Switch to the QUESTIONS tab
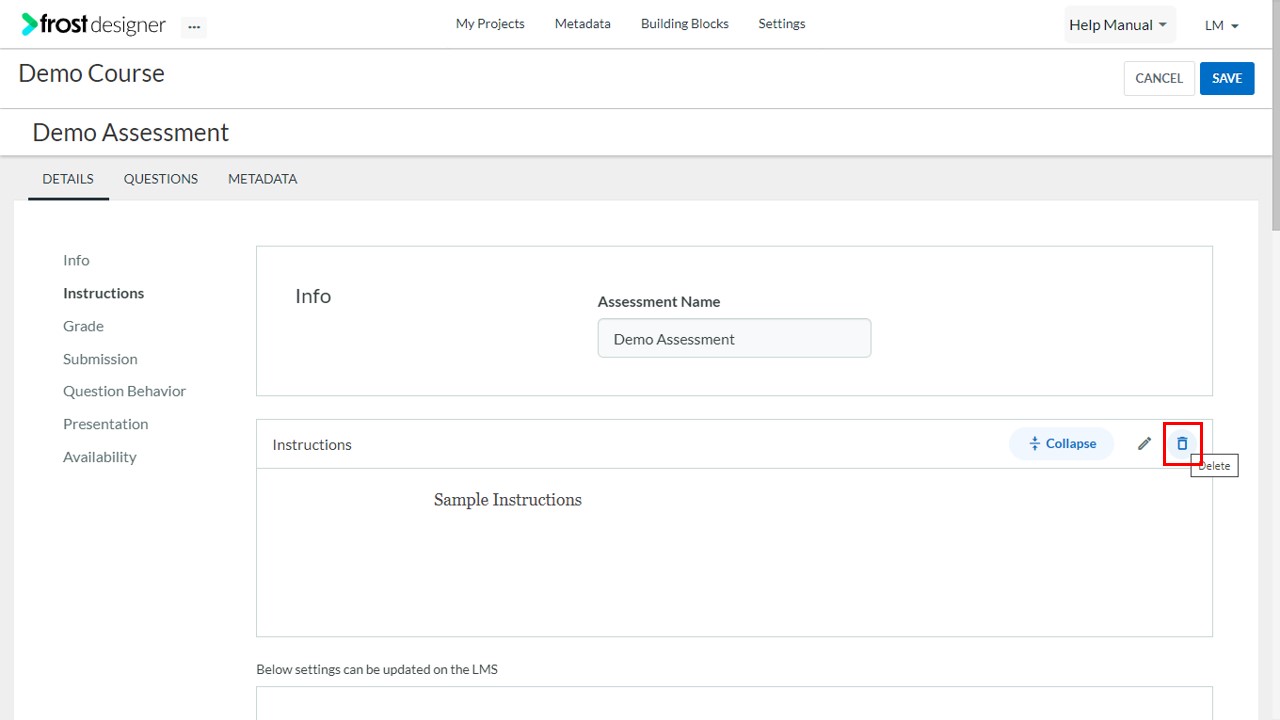The width and height of the screenshot is (1280, 720). pos(161,179)
